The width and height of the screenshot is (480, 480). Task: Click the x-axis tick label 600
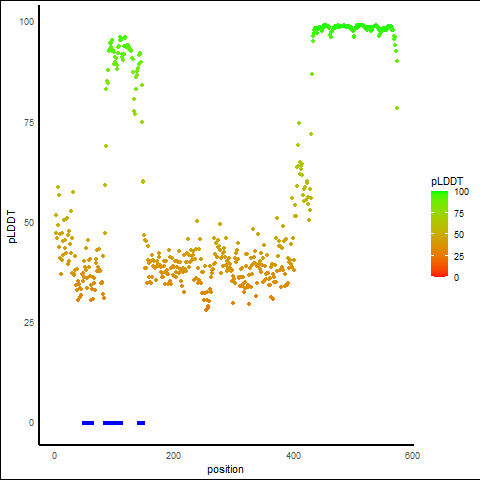point(412,456)
